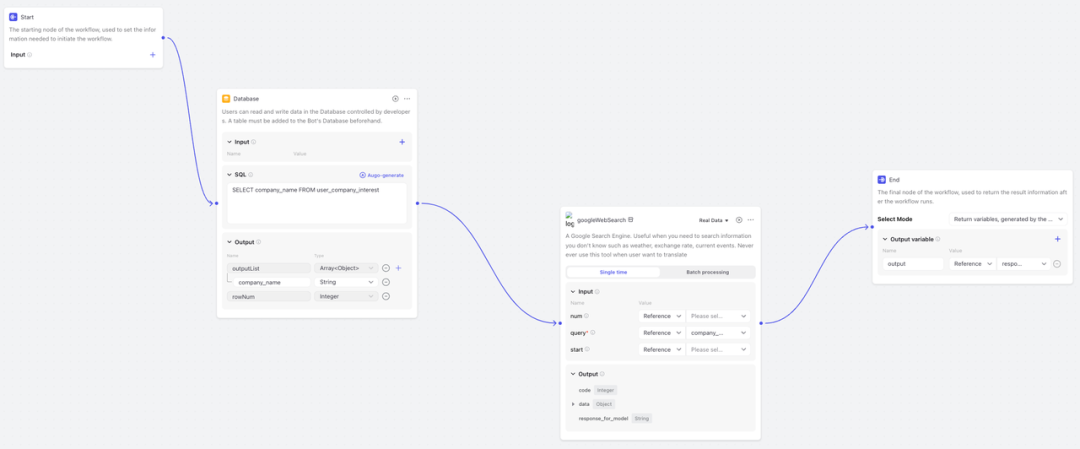
Task: Add a new Database input parameter
Action: click(x=402, y=142)
